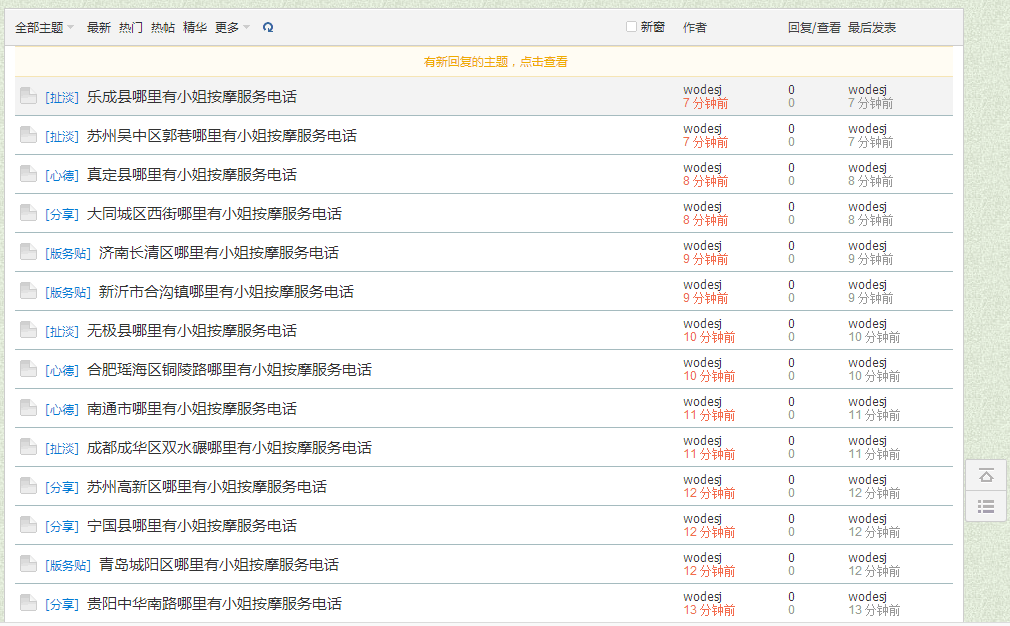1010x626 pixels.
Task: Open thread 无极县哪里有小姐按摩服务电话
Action: (192, 331)
